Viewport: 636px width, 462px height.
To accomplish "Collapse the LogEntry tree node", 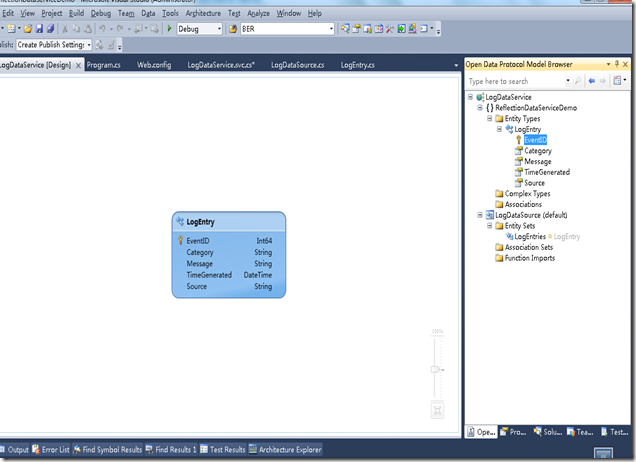I will pyautogui.click(x=499, y=130).
